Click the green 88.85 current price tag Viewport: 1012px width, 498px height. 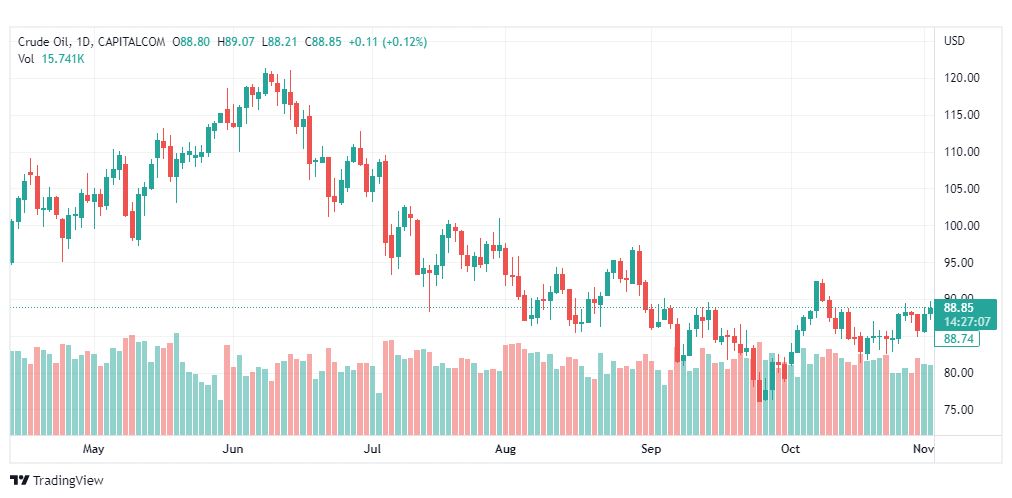(963, 308)
